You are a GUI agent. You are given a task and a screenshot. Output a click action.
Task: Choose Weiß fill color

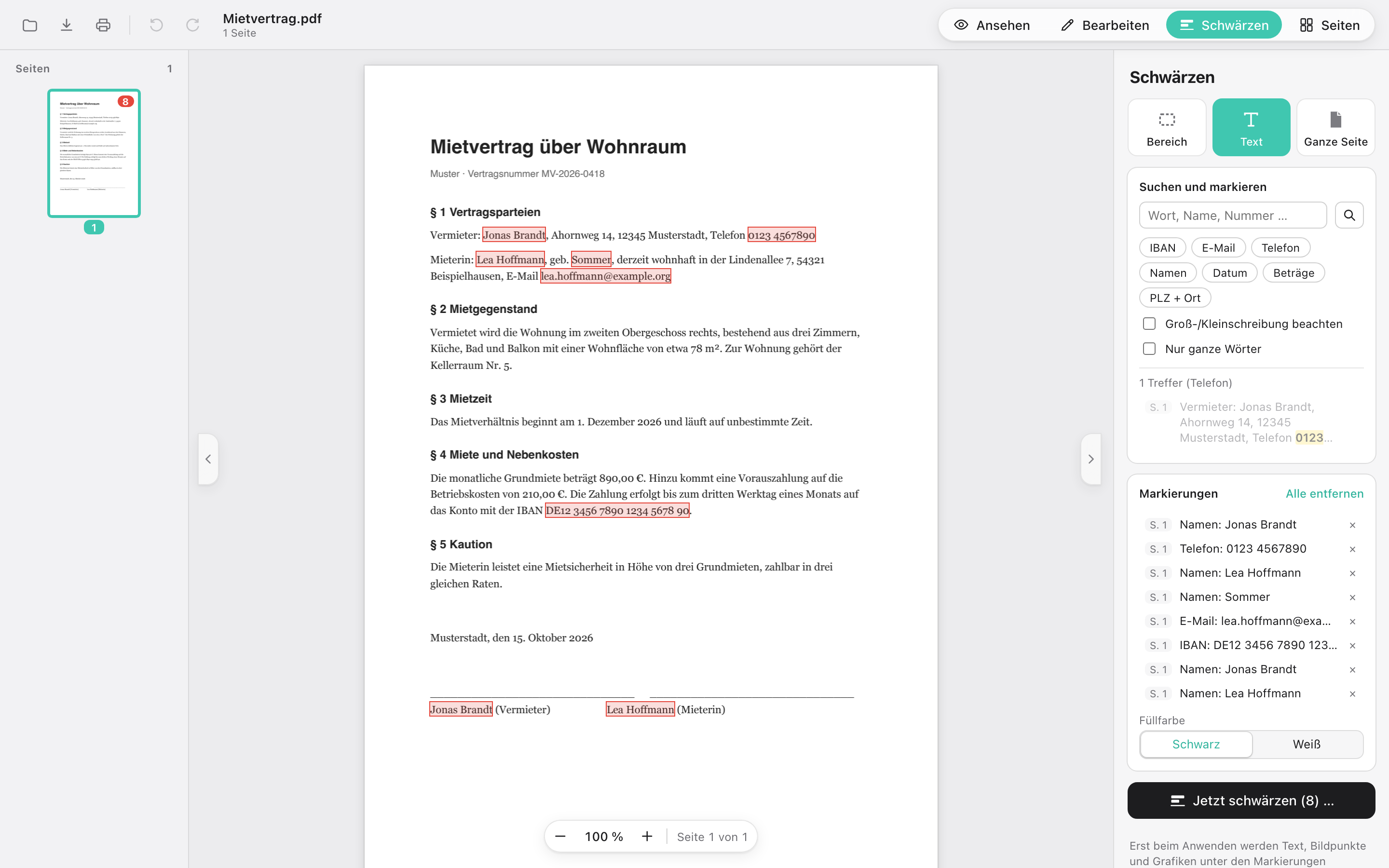[1307, 744]
